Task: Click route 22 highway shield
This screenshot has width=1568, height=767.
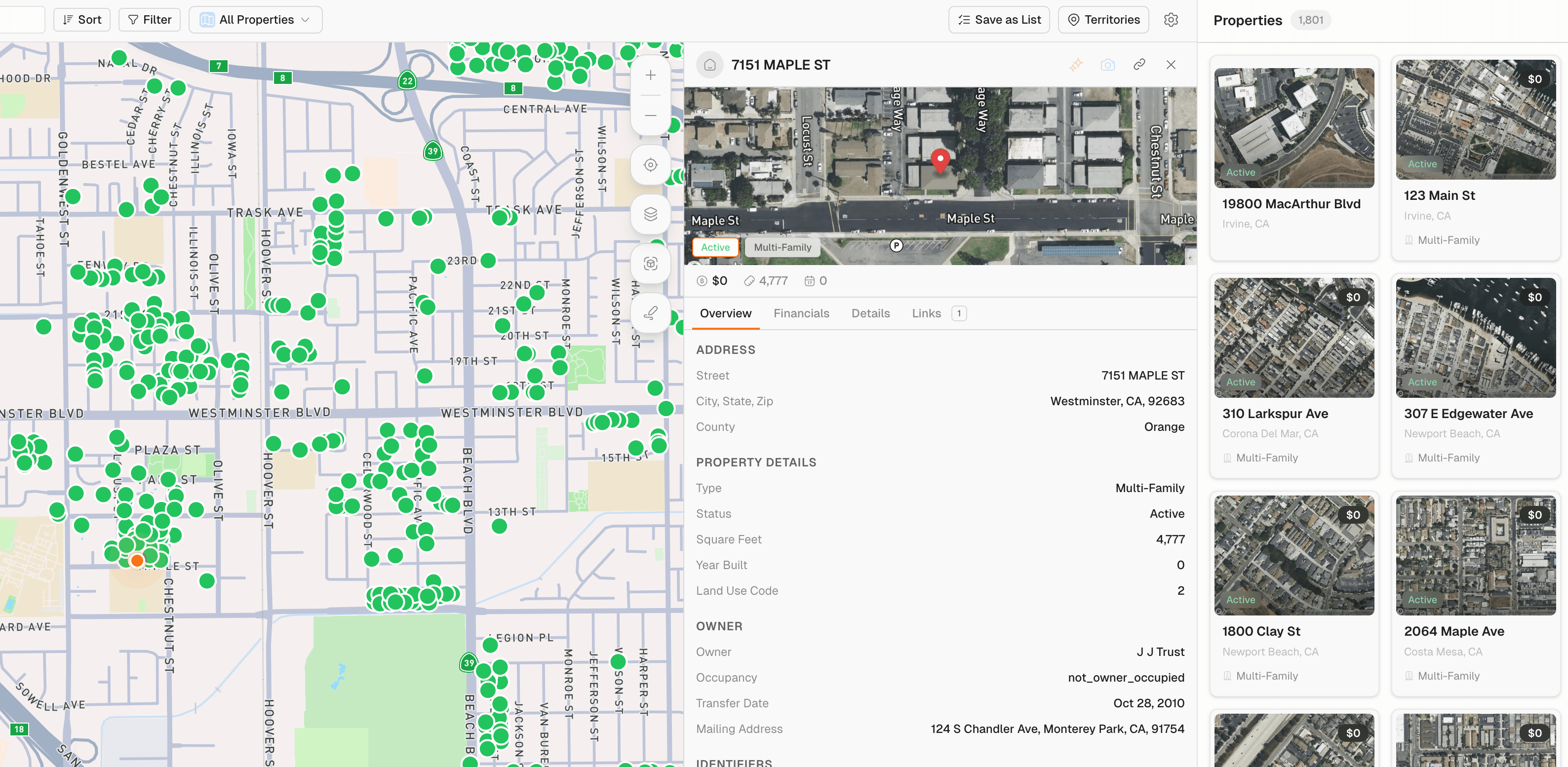Action: [407, 80]
